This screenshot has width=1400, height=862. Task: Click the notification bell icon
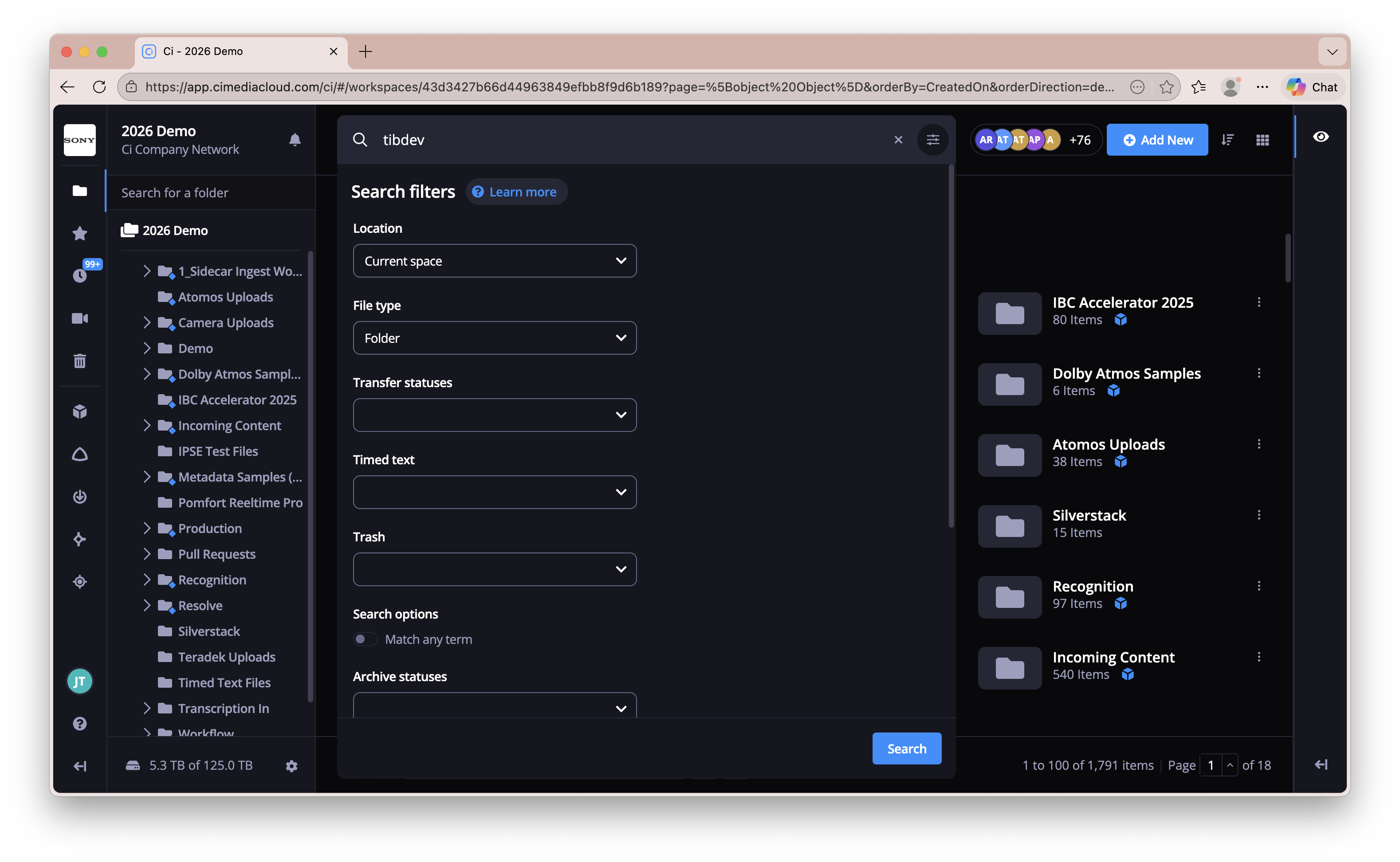[x=295, y=140]
